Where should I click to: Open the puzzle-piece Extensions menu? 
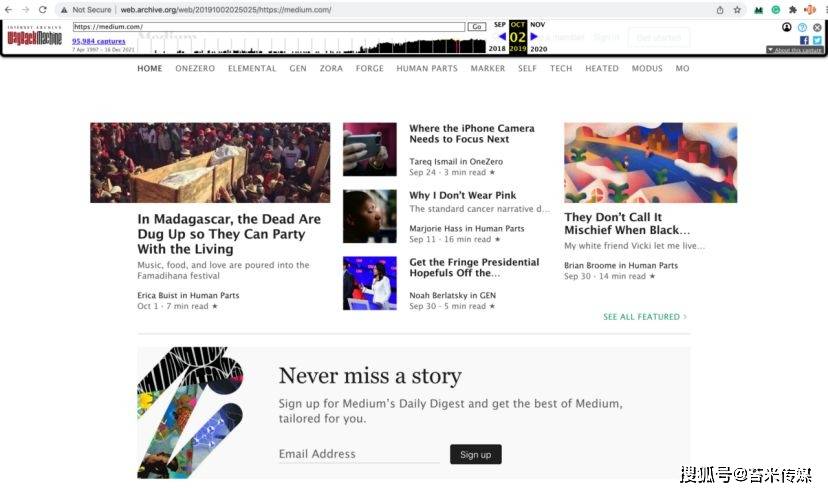click(x=793, y=10)
